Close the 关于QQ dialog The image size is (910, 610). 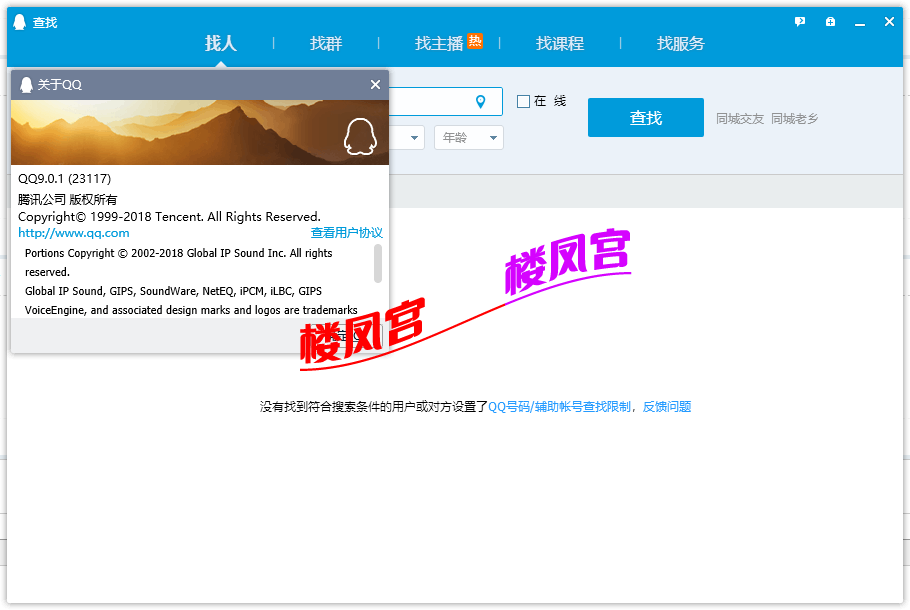pyautogui.click(x=375, y=85)
